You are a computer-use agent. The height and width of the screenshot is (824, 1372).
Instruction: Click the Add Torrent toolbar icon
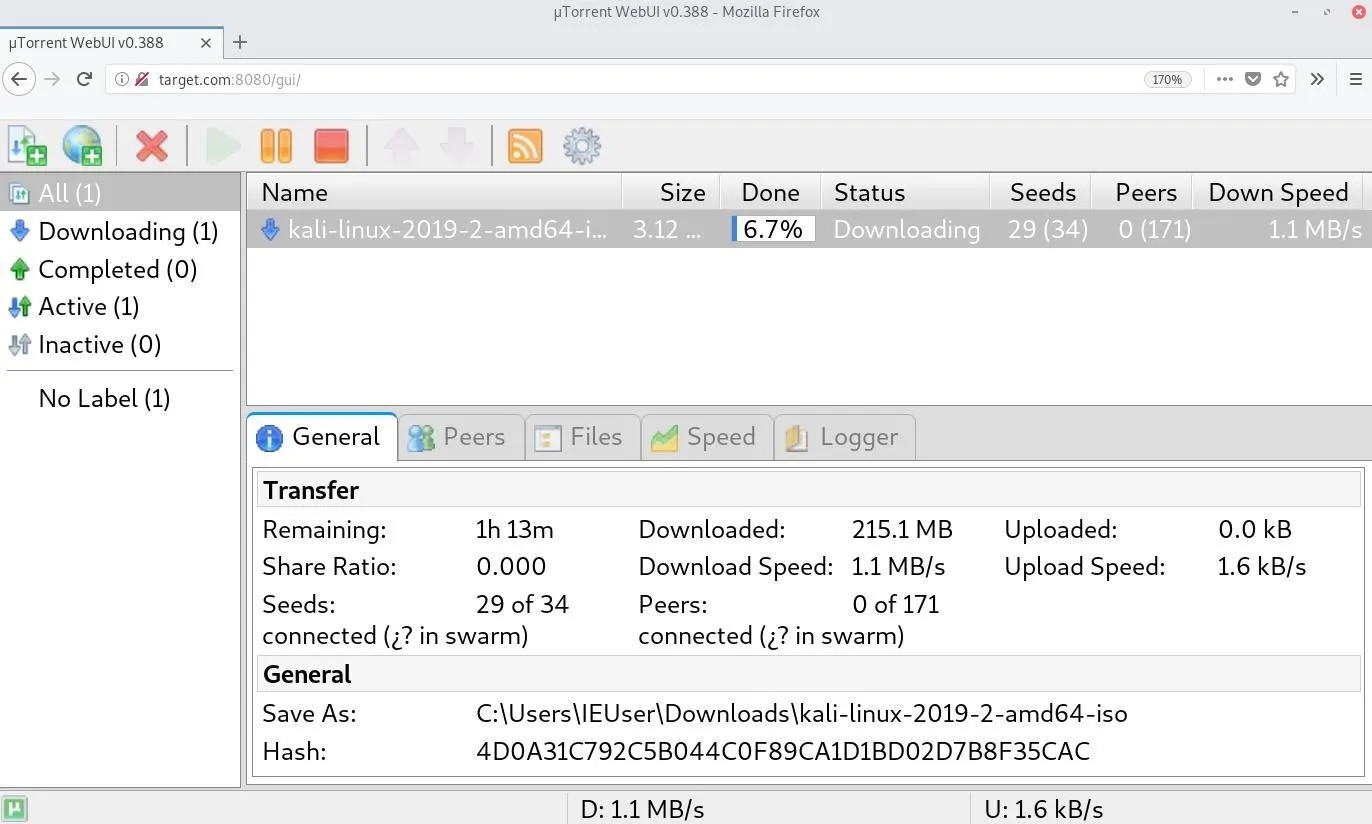[x=27, y=146]
